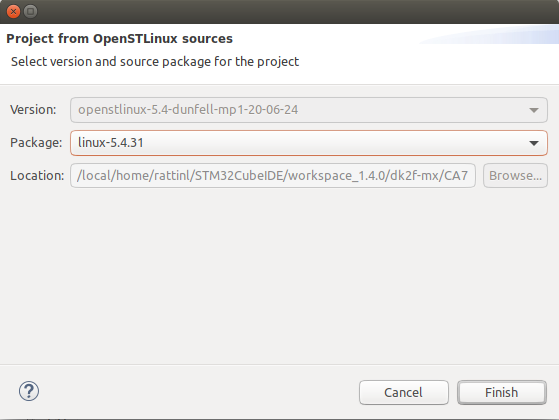The image size is (559, 420).
Task: Click the Version: label
Action: point(33,110)
